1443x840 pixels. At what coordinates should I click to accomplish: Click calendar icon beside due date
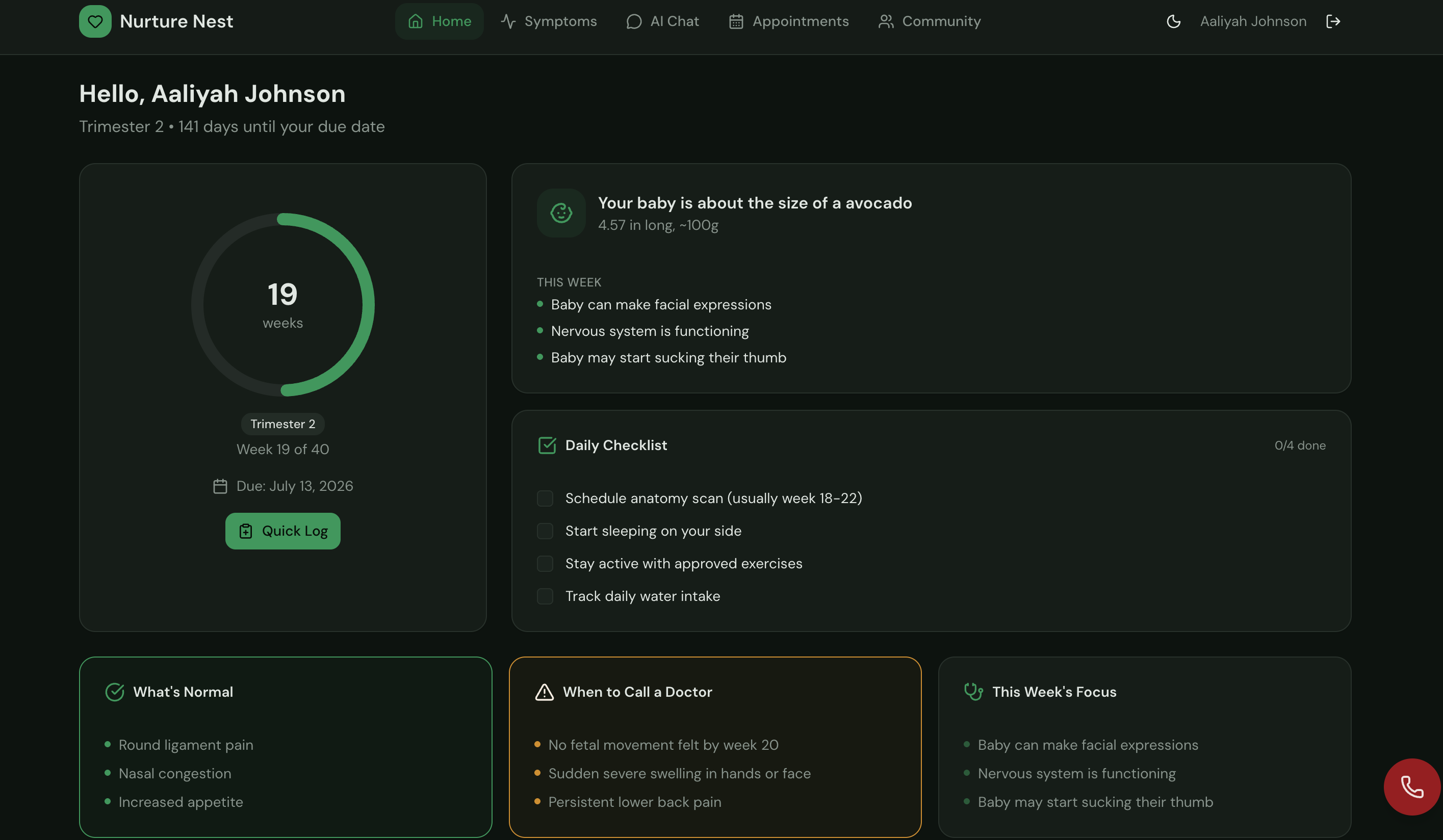220,486
